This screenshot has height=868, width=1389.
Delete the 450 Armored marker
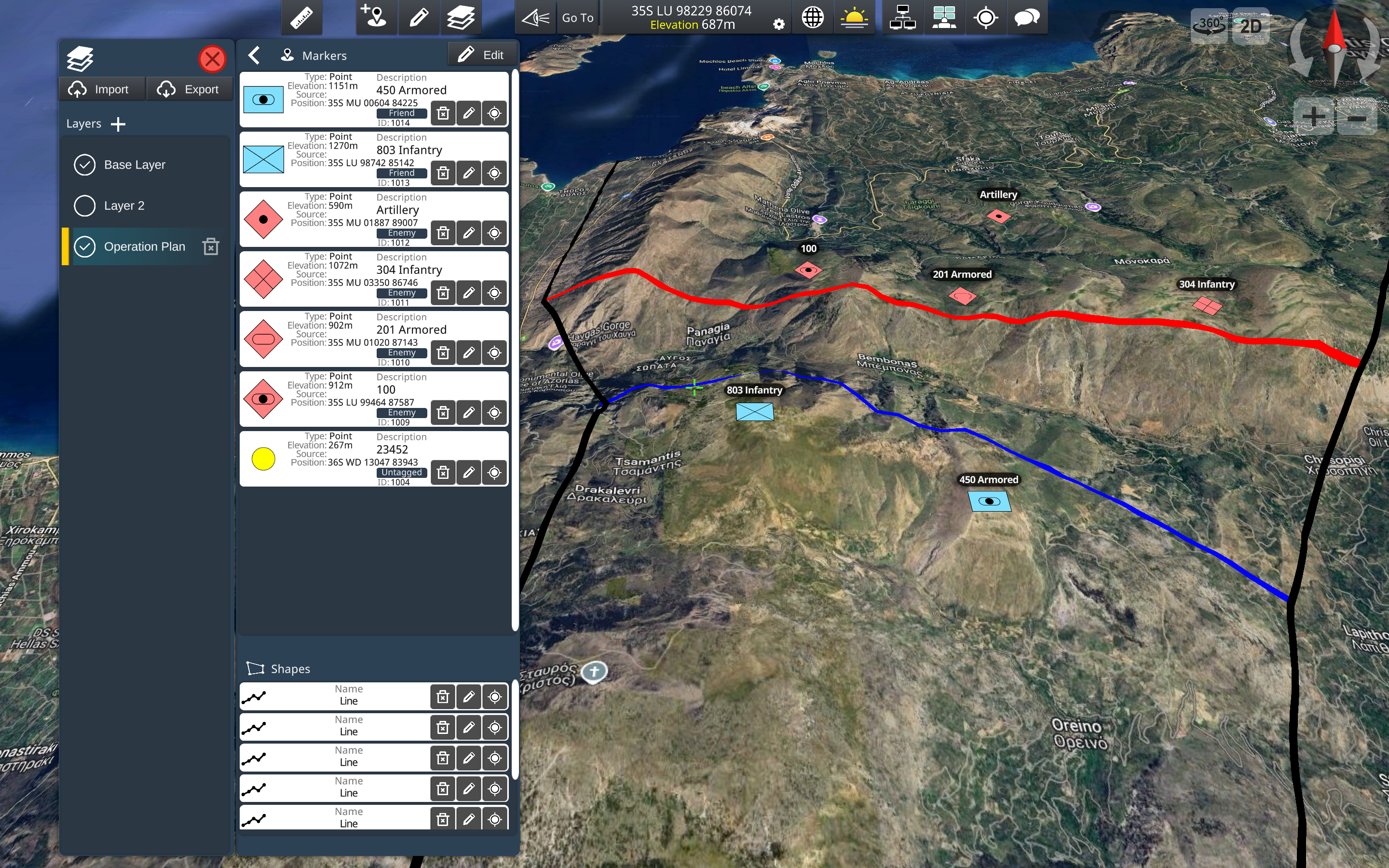tap(443, 114)
